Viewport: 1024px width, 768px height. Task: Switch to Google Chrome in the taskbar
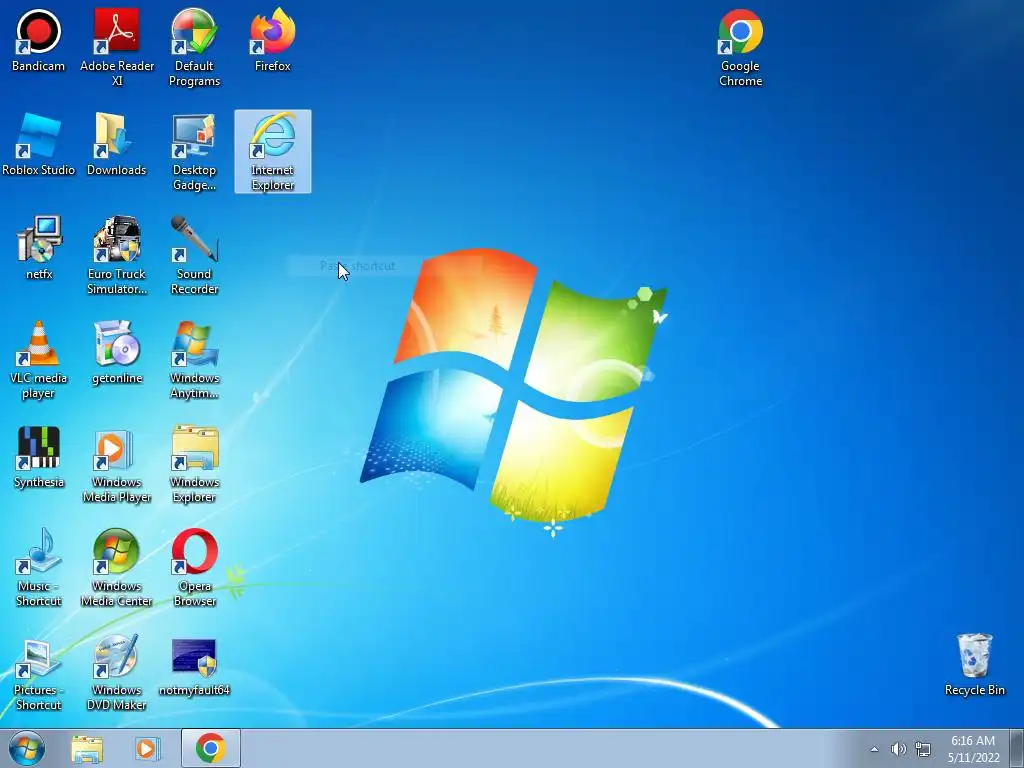coord(210,748)
